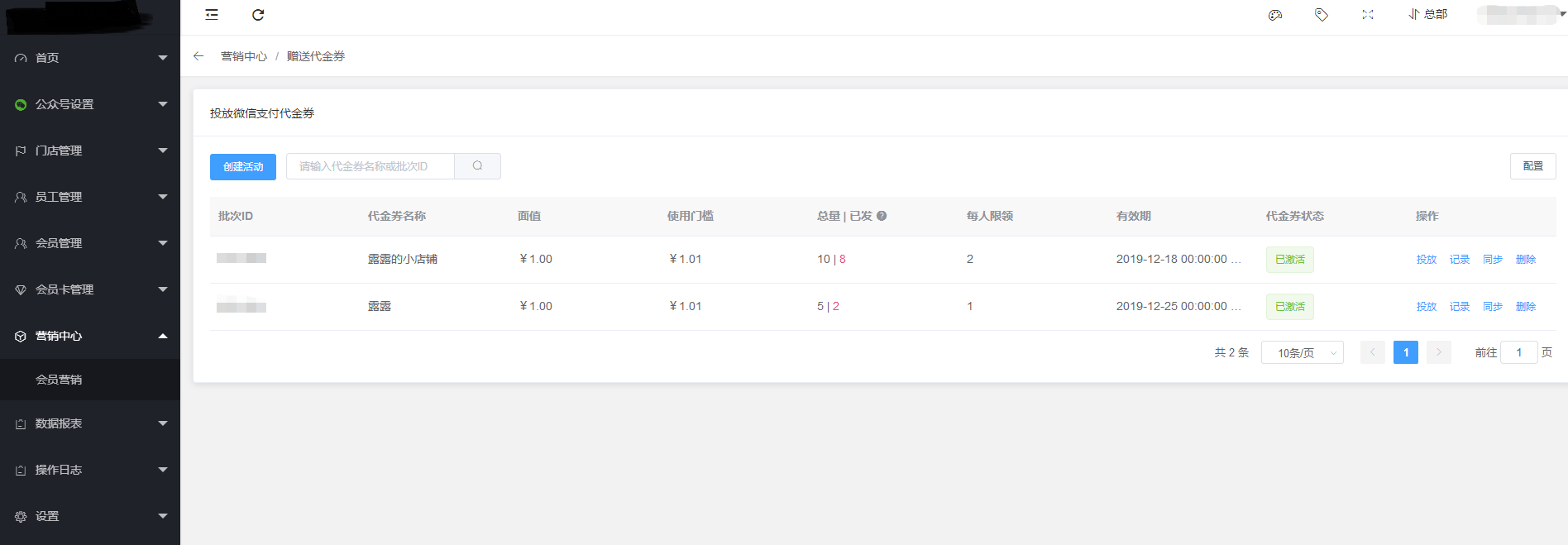Screen dimensions: 1568x545
Task: Click 记录 for 露露的小店铺
Action: pos(1460,260)
